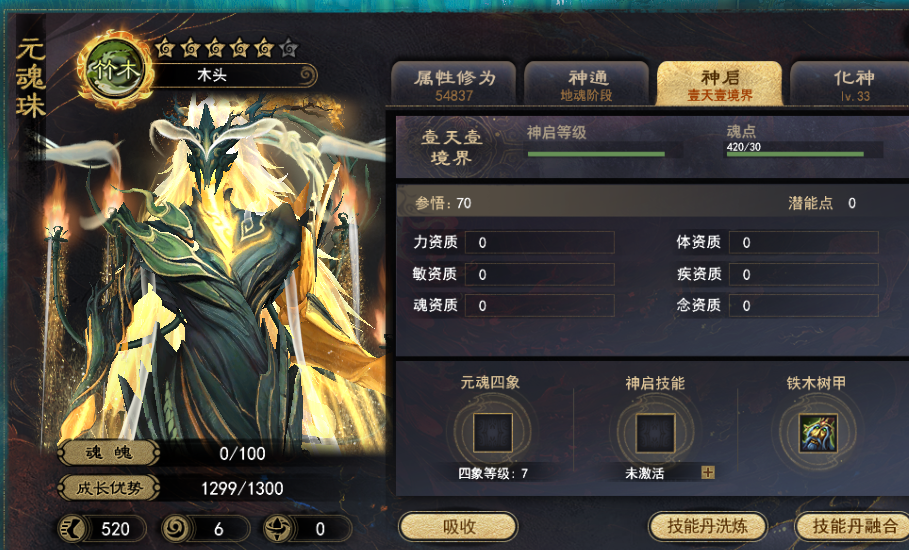Viewport: 909px width, 550px height.
Task: Click the helmet icon beside value 0
Action: (278, 529)
